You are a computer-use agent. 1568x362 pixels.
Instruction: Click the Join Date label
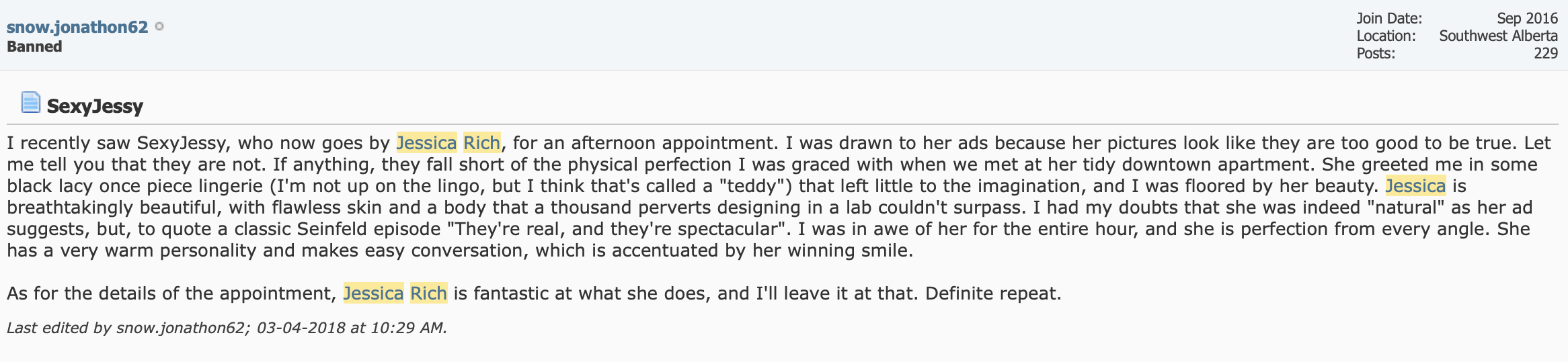click(1389, 18)
